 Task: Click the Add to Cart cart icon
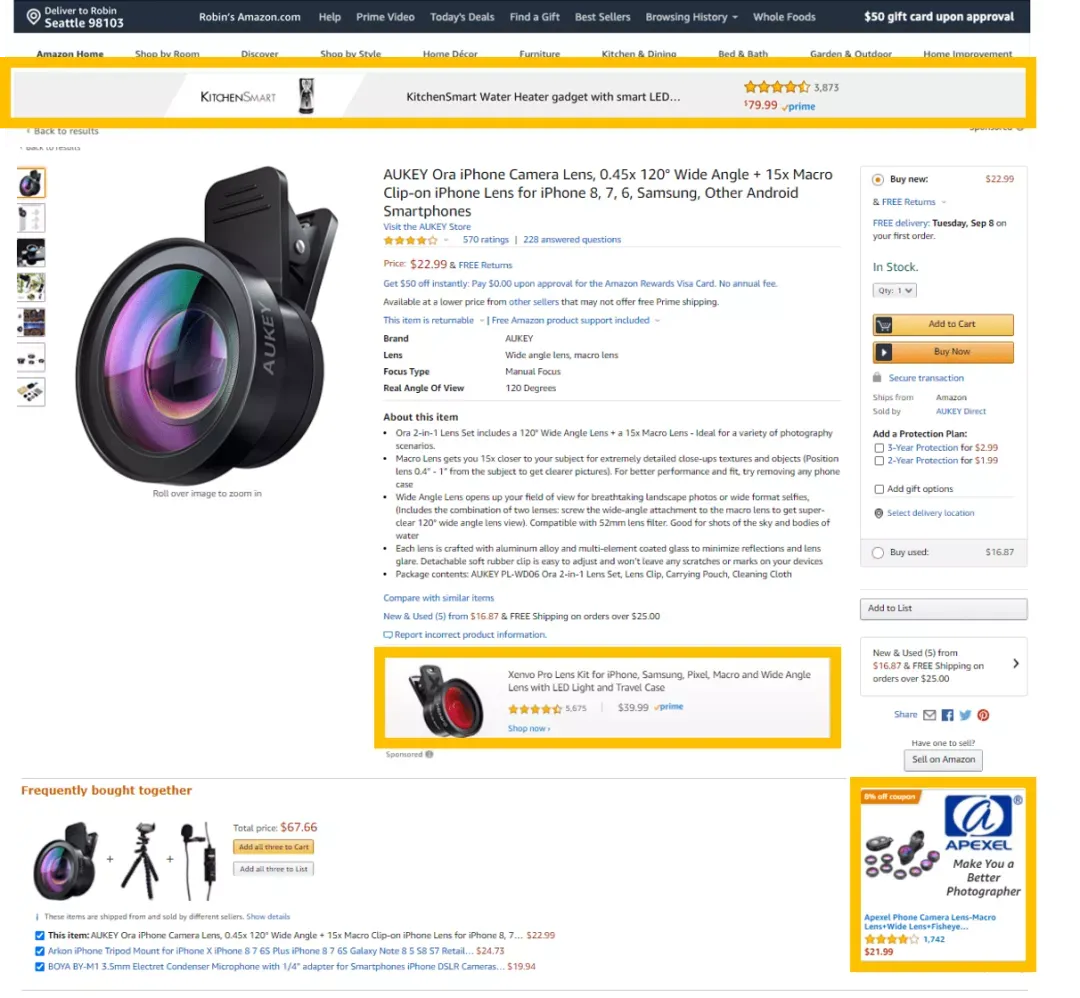click(884, 324)
